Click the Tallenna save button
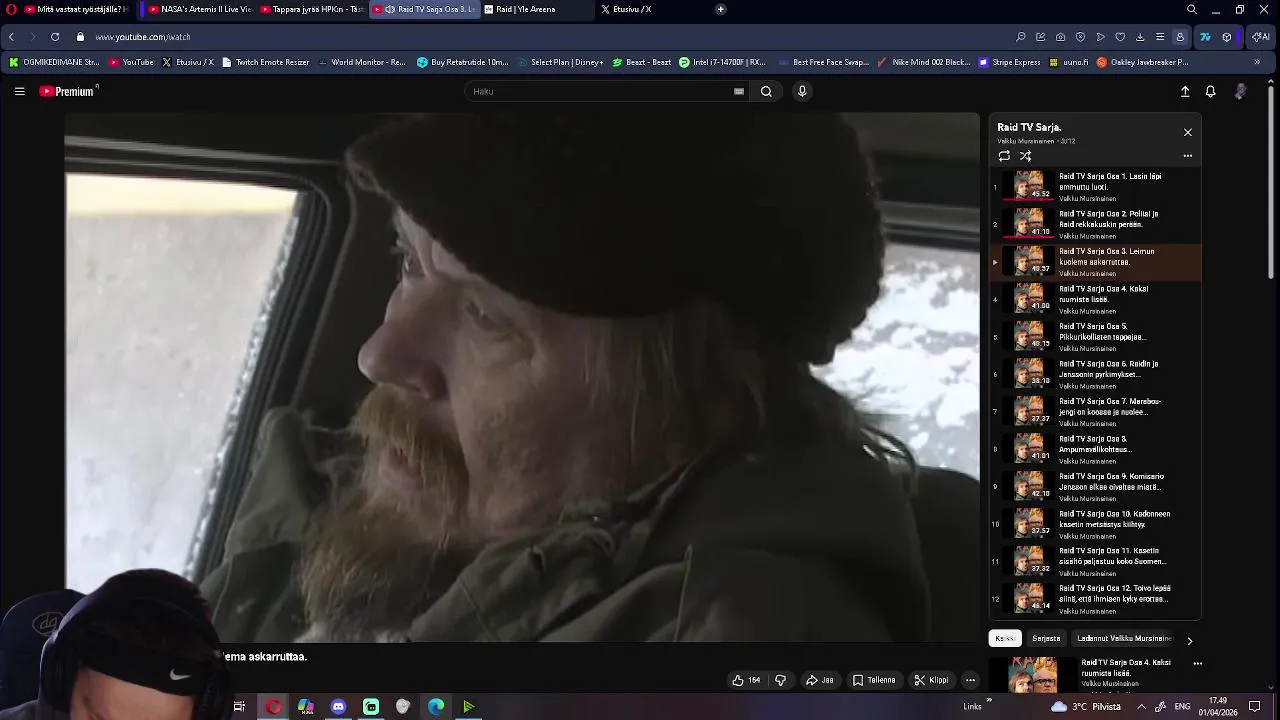This screenshot has width=1280, height=720. pyautogui.click(x=874, y=680)
